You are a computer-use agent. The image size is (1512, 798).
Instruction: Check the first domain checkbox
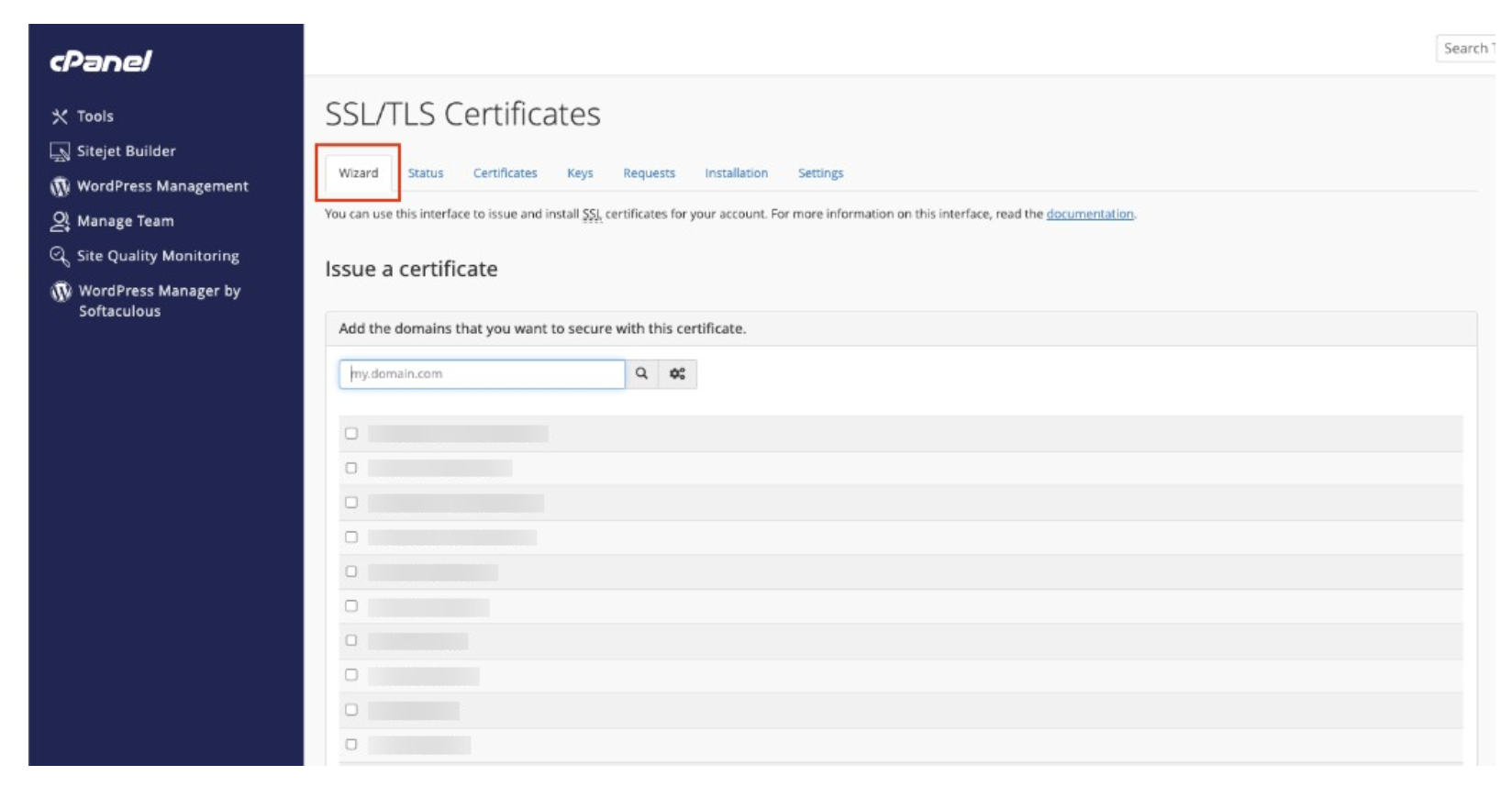click(351, 434)
